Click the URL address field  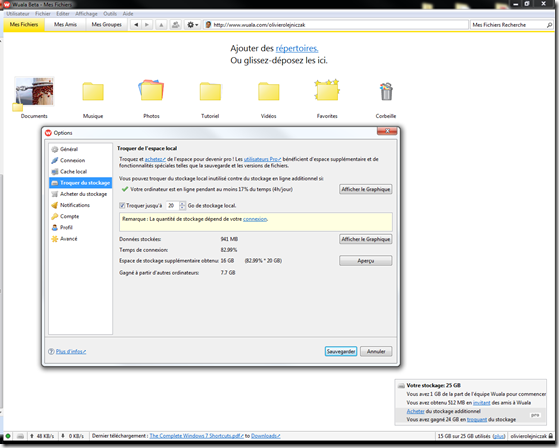[x=337, y=25]
